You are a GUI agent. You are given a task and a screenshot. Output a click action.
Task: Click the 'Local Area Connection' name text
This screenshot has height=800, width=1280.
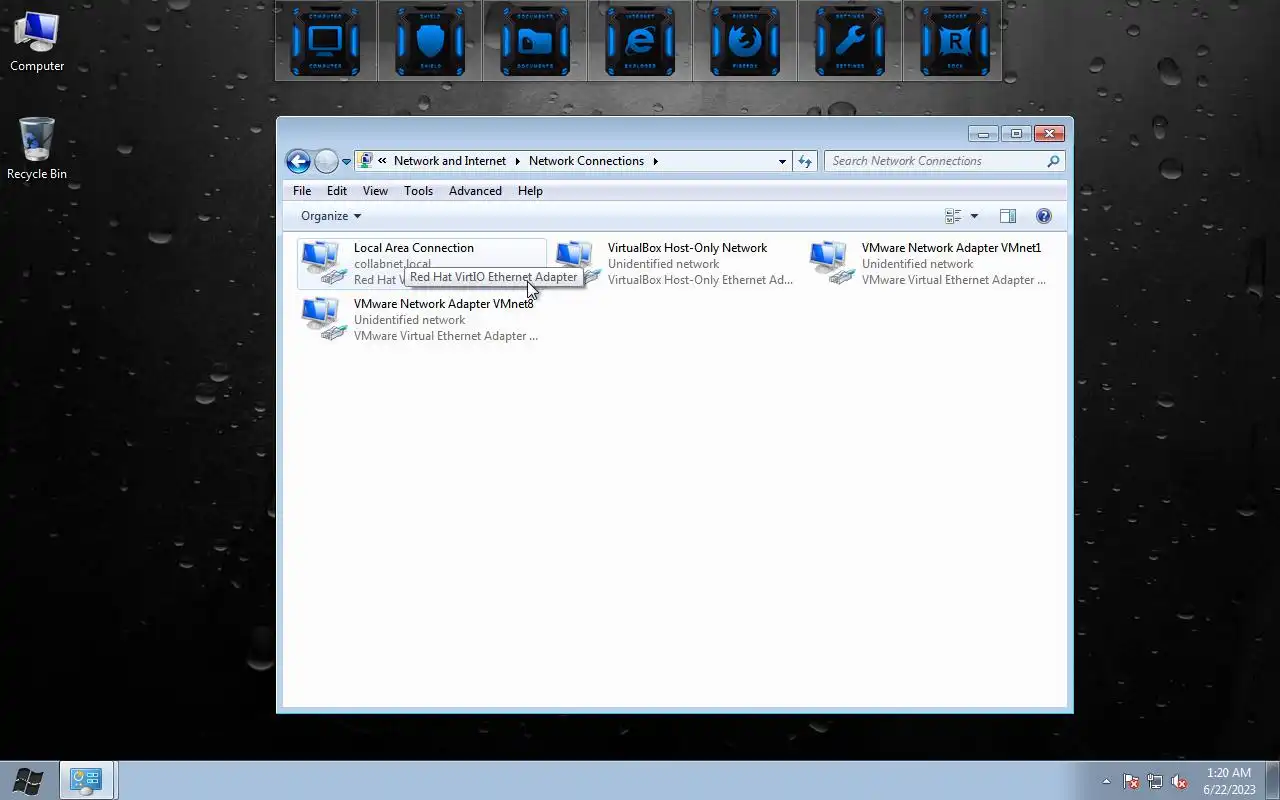[414, 248]
